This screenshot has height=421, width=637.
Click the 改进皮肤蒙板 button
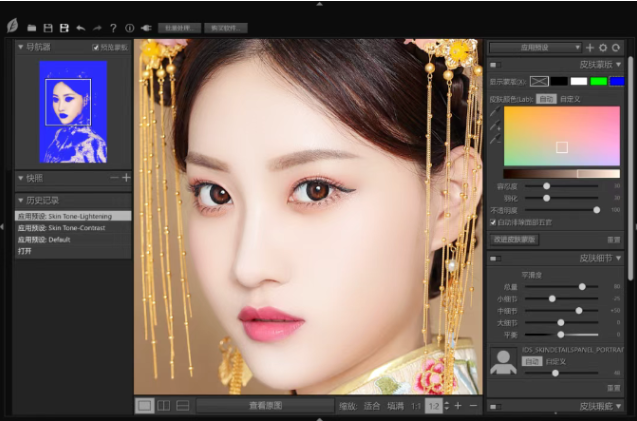[x=514, y=240]
